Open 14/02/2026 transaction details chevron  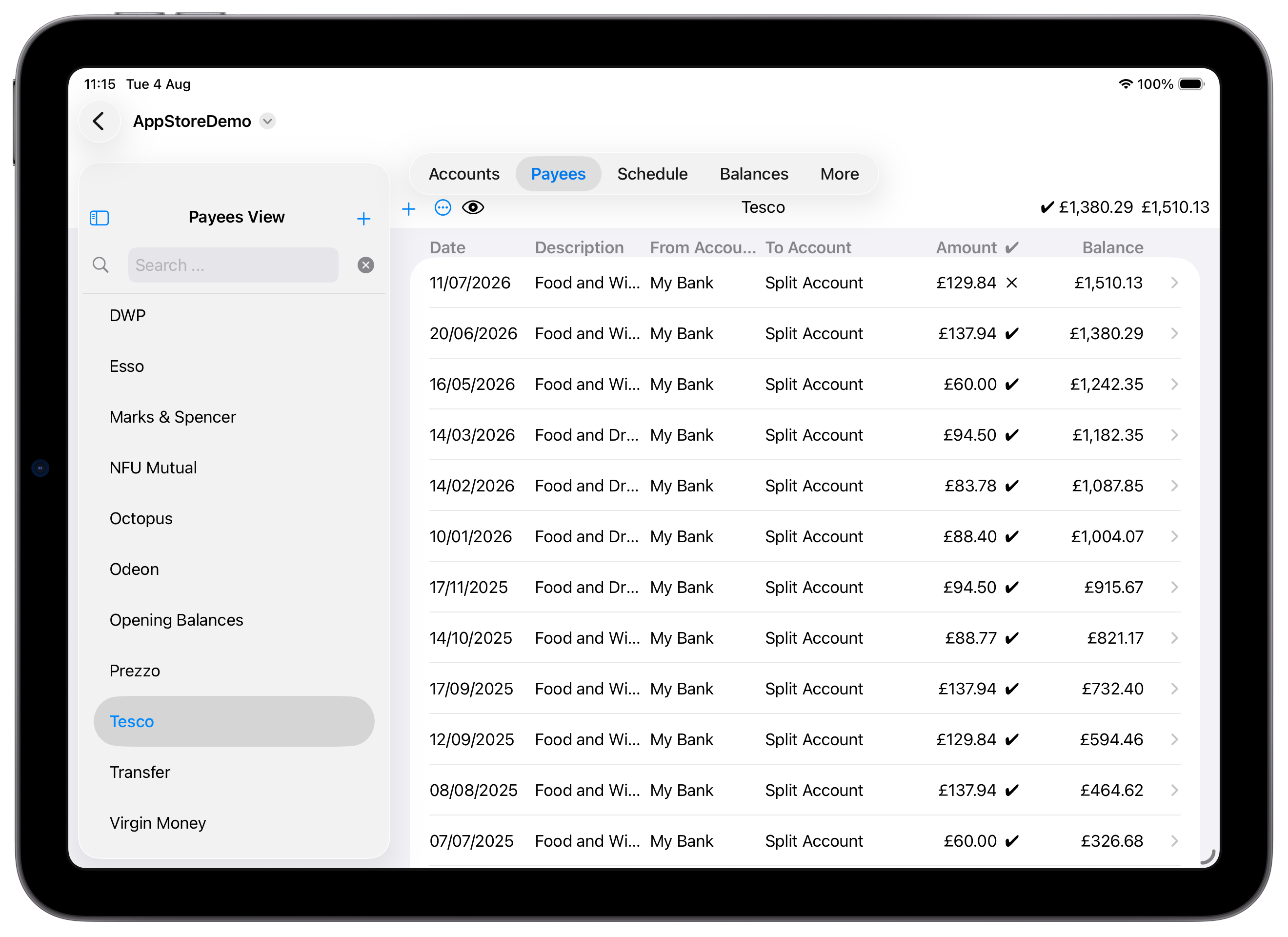coord(1174,486)
